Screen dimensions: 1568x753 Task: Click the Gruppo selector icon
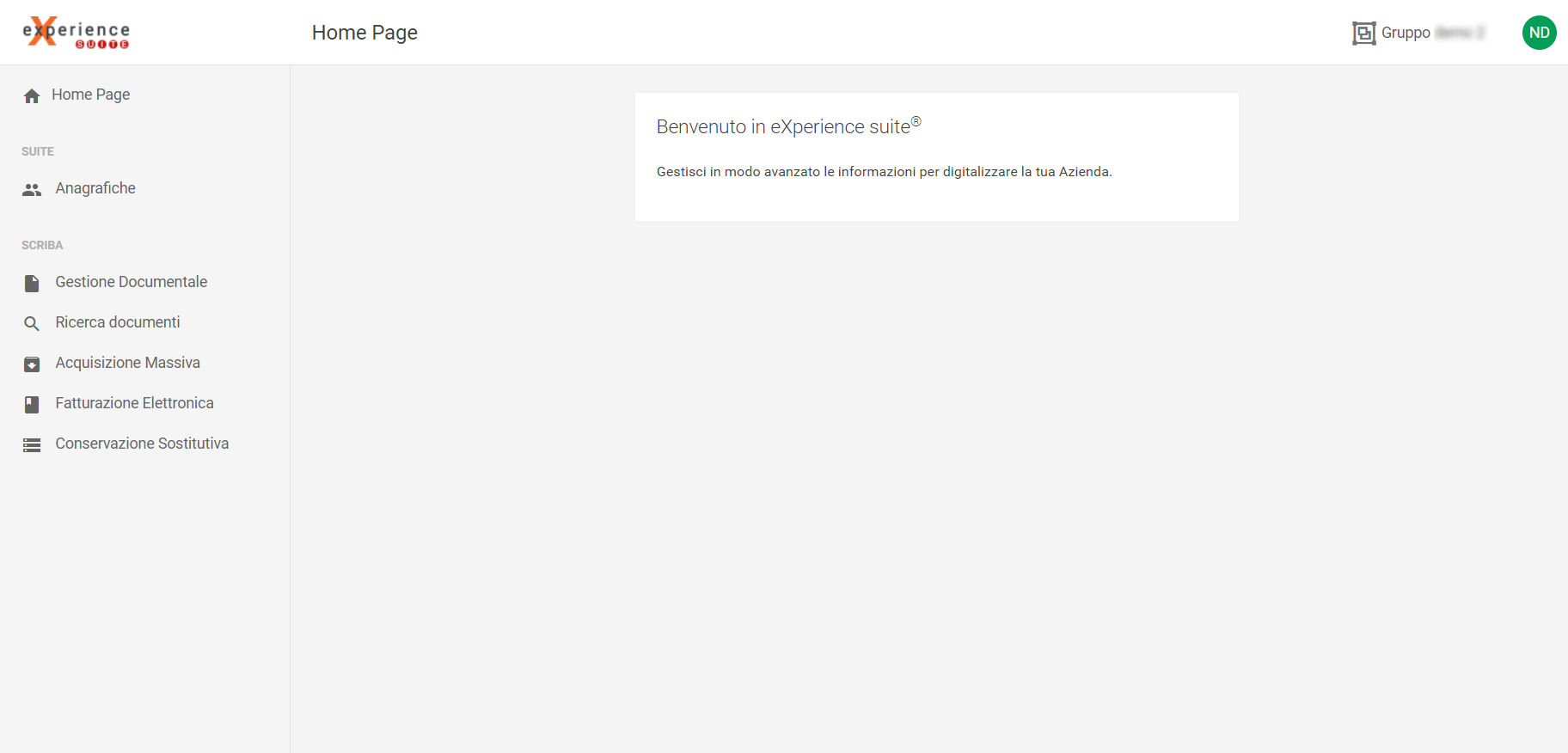(1363, 33)
